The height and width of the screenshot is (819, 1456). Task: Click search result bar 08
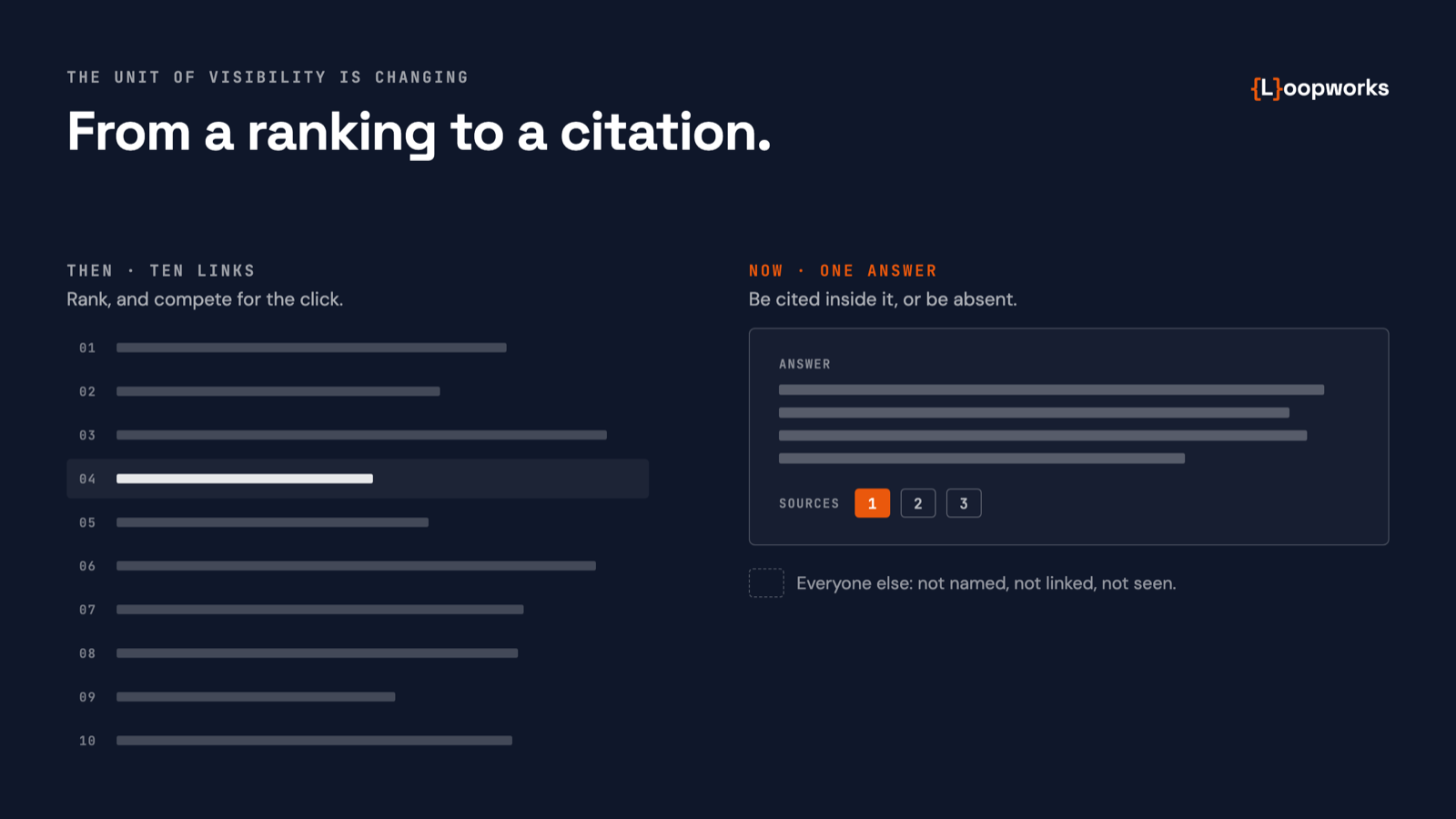click(x=317, y=653)
